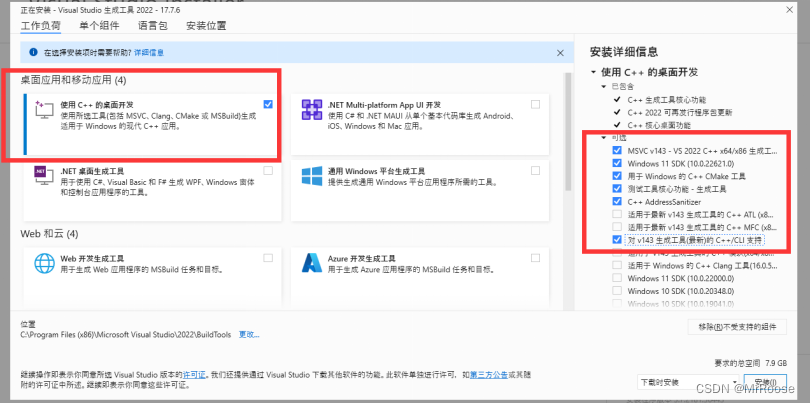810x403 pixels.
Task: Uncheck C++ AddressSanitizer component
Action: [x=616, y=202]
